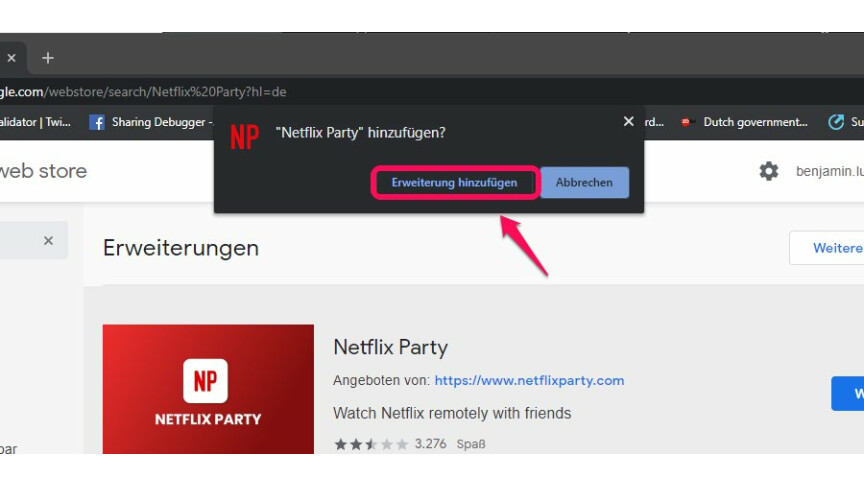Open web store settings gear
The height and width of the screenshot is (486, 864).
pyautogui.click(x=768, y=171)
